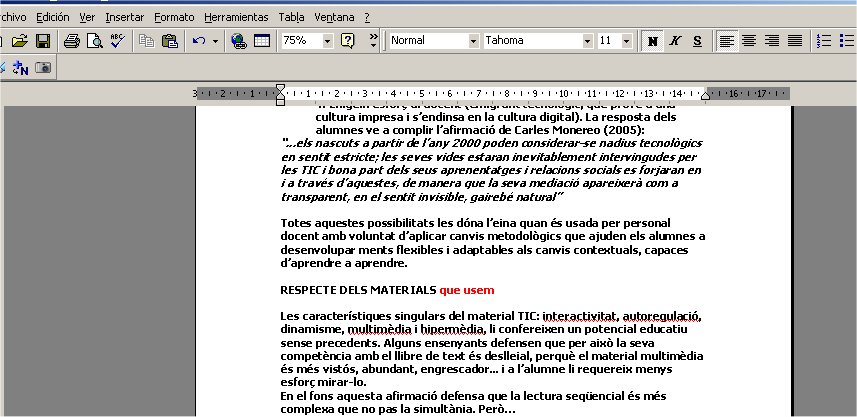This screenshot has width=857, height=417.
Task: Expand the toolbar options chevron
Action: [373, 41]
